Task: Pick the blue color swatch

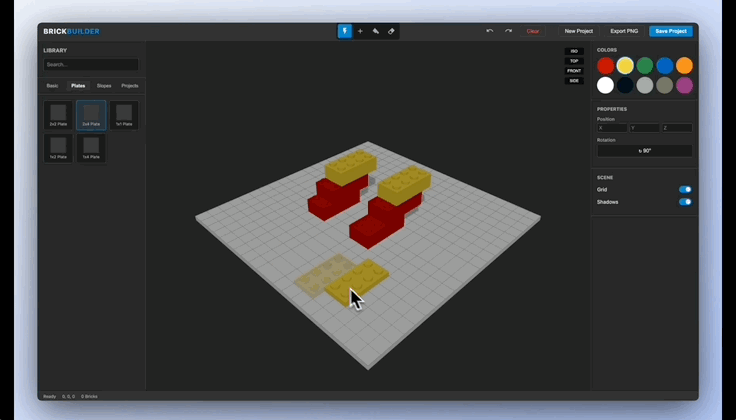Action: [664, 66]
